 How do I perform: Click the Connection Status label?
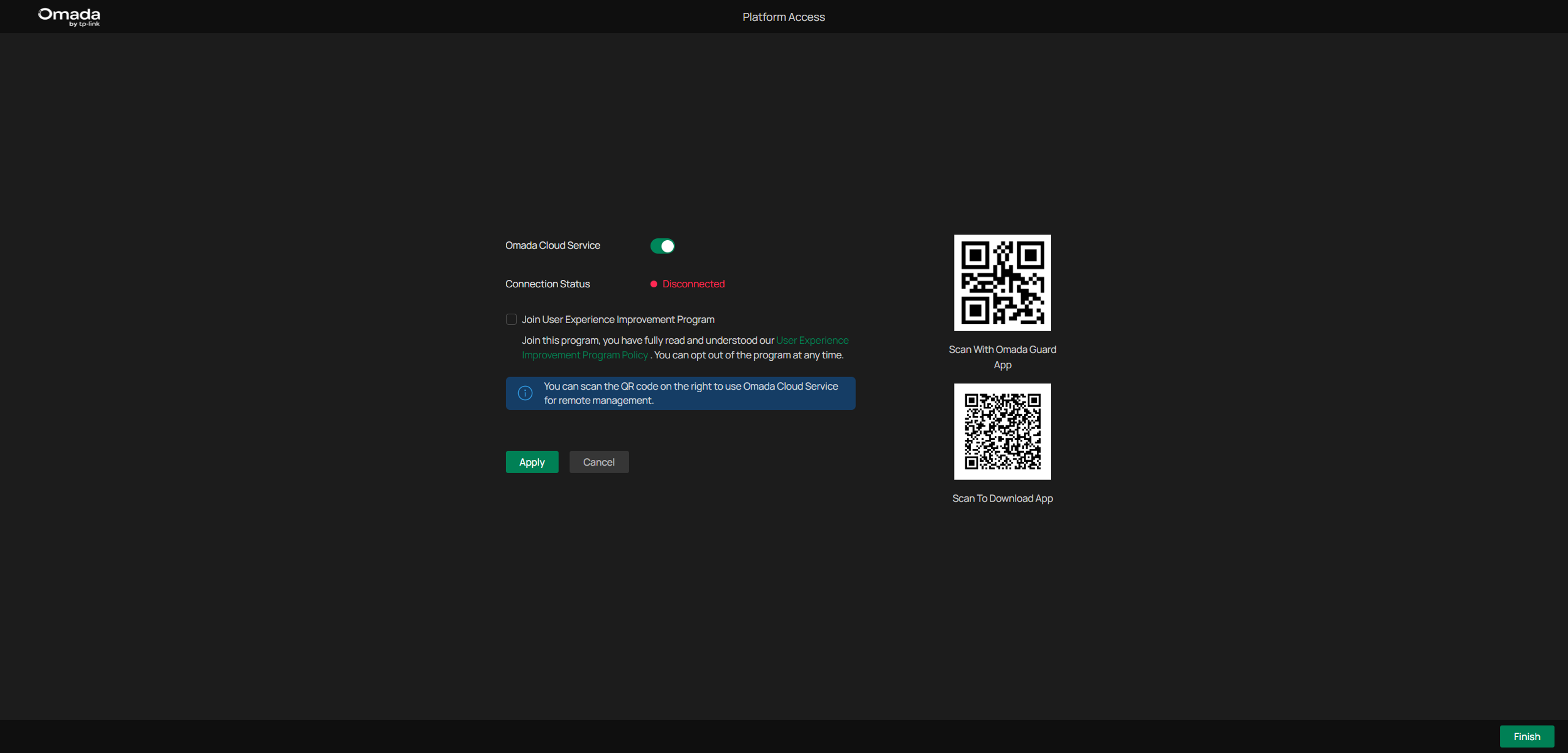[x=547, y=284]
